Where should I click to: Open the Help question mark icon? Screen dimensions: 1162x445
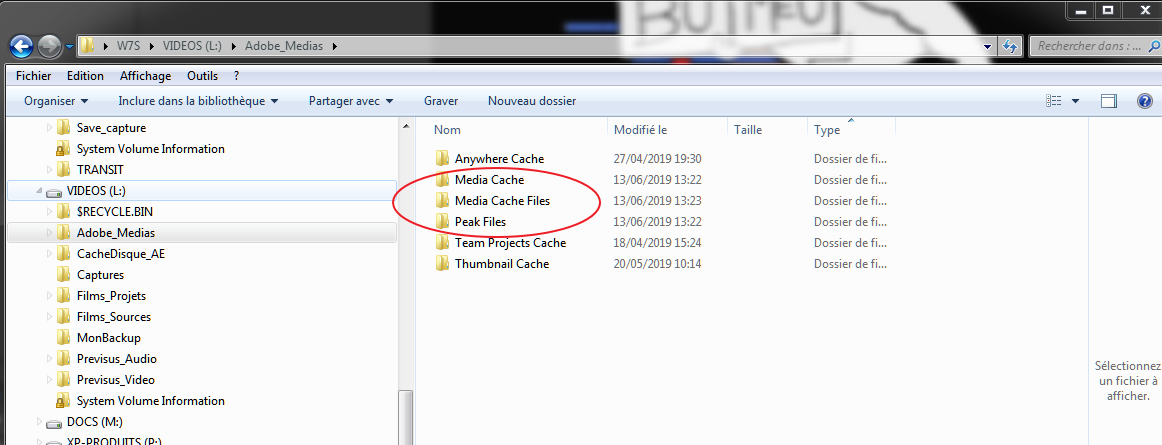1144,101
